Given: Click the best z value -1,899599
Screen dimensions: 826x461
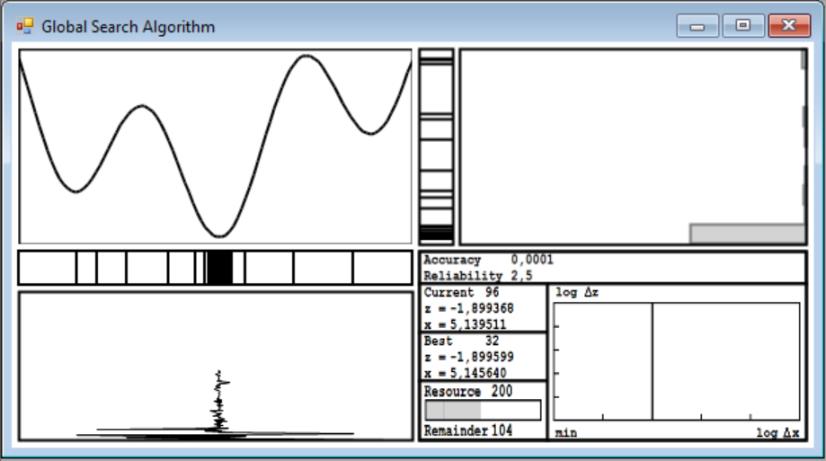Looking at the screenshot, I should pos(481,357).
